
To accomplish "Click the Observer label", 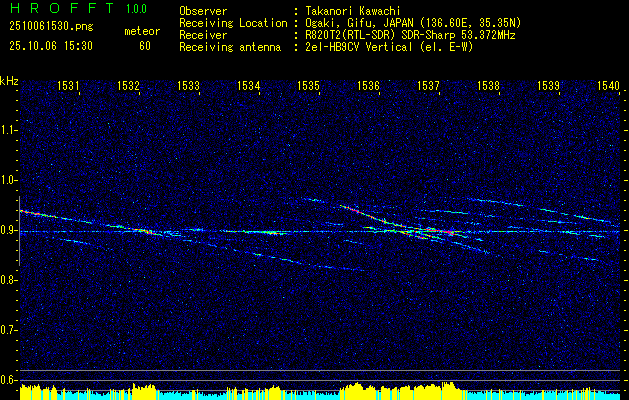I will [x=203, y=11].
